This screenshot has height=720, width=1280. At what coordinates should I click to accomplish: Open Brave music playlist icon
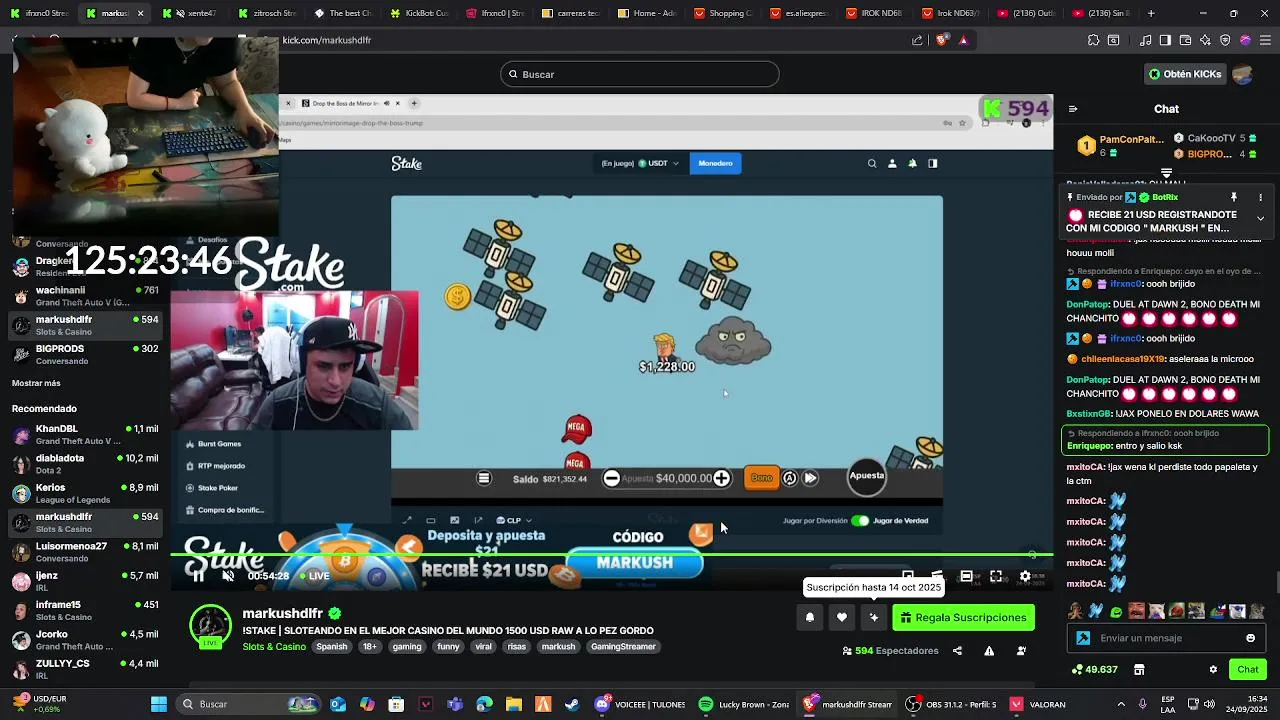(1145, 40)
